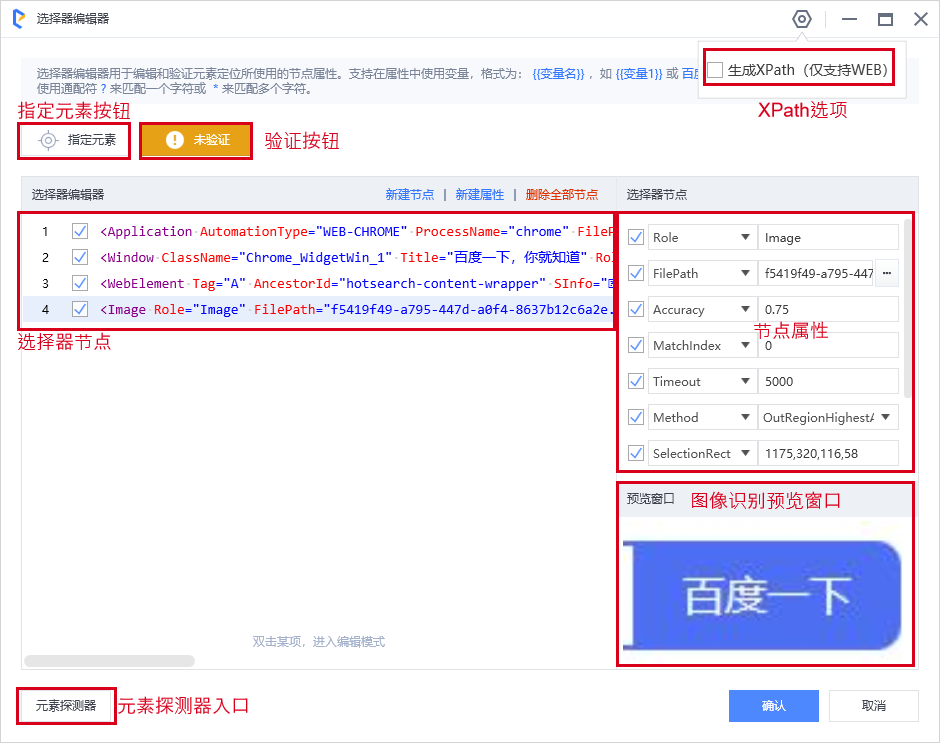
Task: Click the horizontal scrollbar under the node list
Action: [109, 661]
